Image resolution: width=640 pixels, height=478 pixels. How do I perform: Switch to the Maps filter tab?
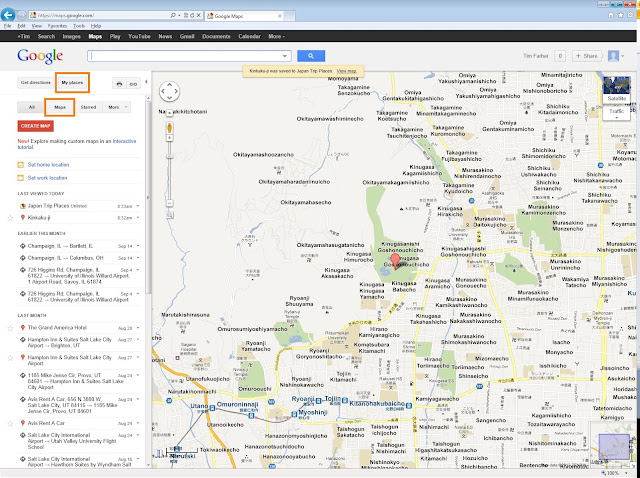click(60, 107)
